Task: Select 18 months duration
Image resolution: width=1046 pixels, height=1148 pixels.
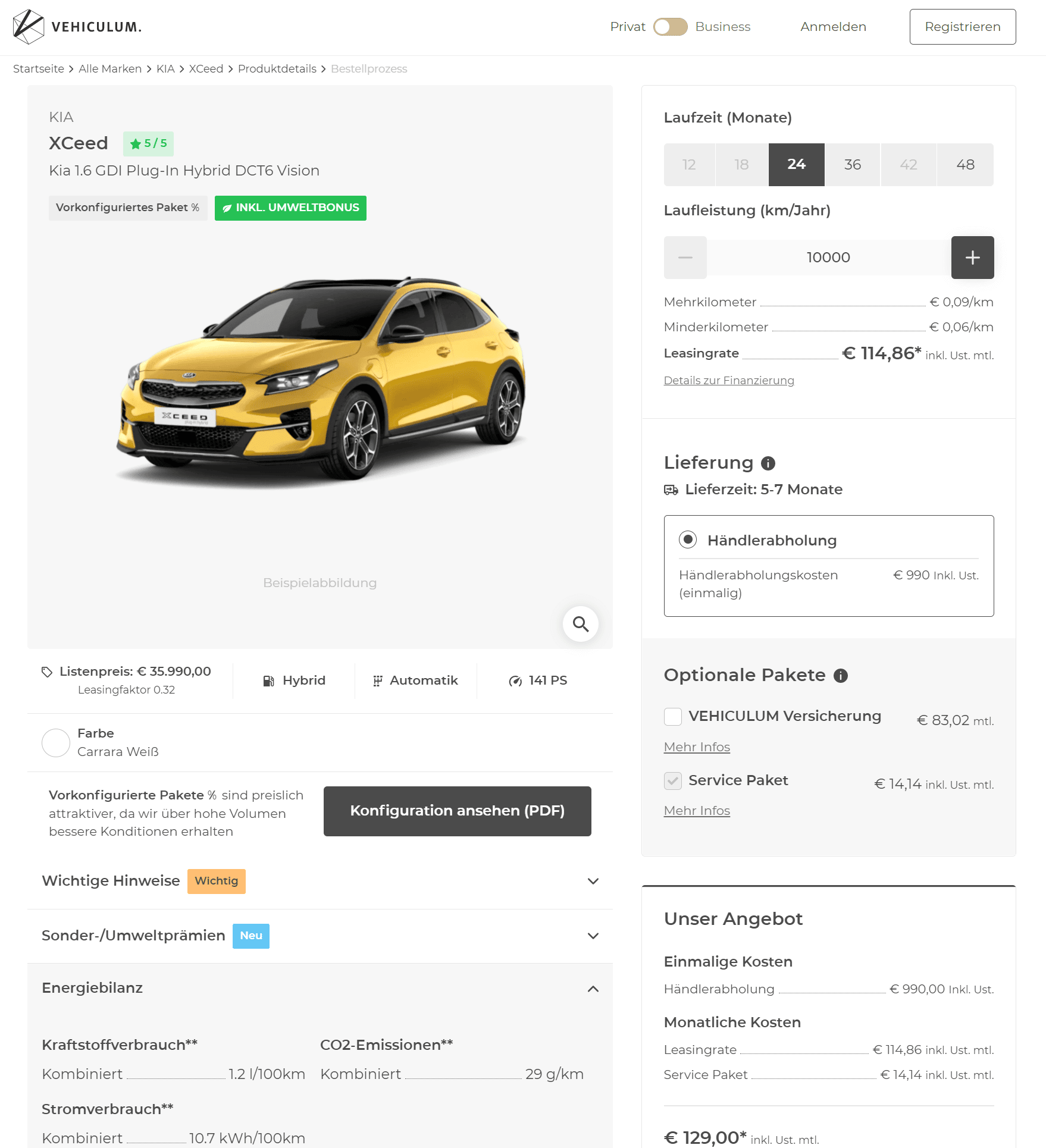Action: (741, 165)
